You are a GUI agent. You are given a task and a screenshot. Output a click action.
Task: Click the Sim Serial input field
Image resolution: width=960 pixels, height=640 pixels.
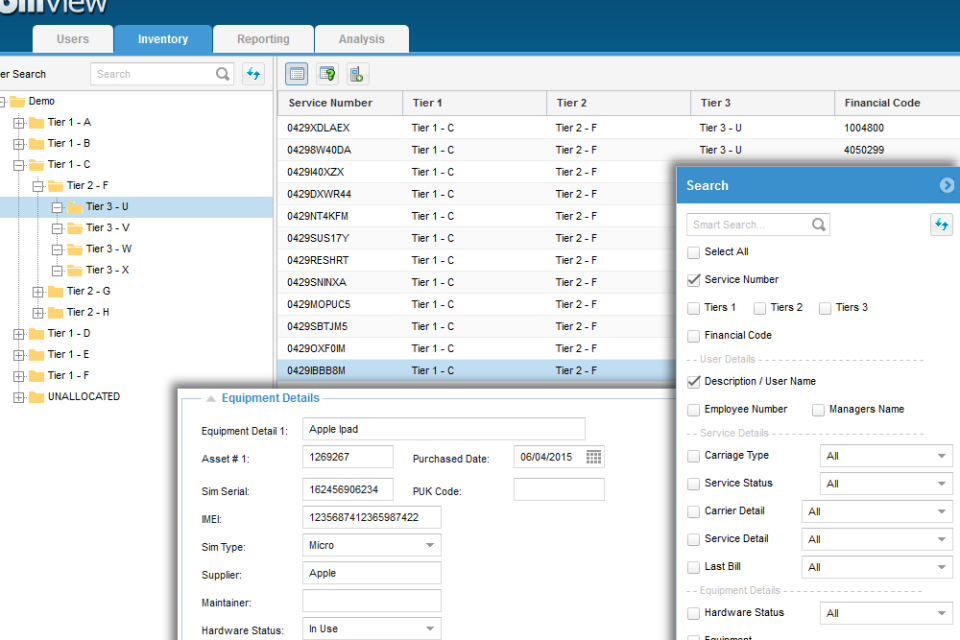(348, 489)
